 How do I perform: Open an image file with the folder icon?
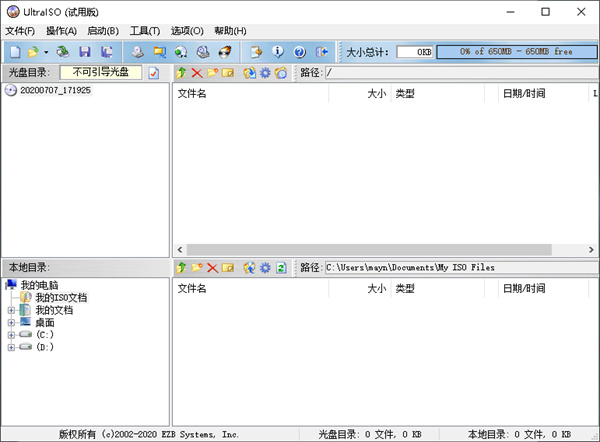(33, 52)
